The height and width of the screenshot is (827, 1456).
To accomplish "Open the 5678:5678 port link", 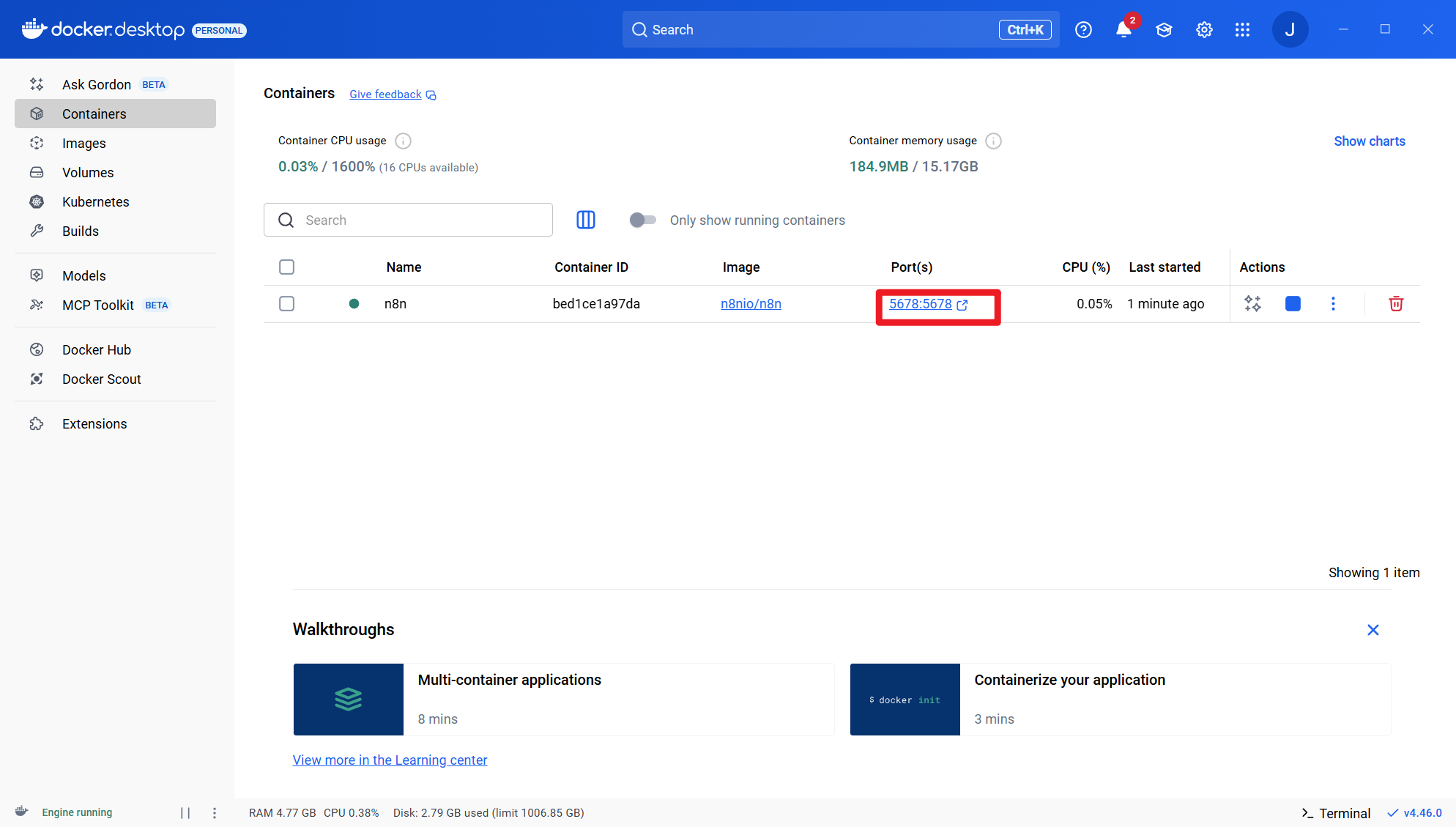I will [921, 304].
